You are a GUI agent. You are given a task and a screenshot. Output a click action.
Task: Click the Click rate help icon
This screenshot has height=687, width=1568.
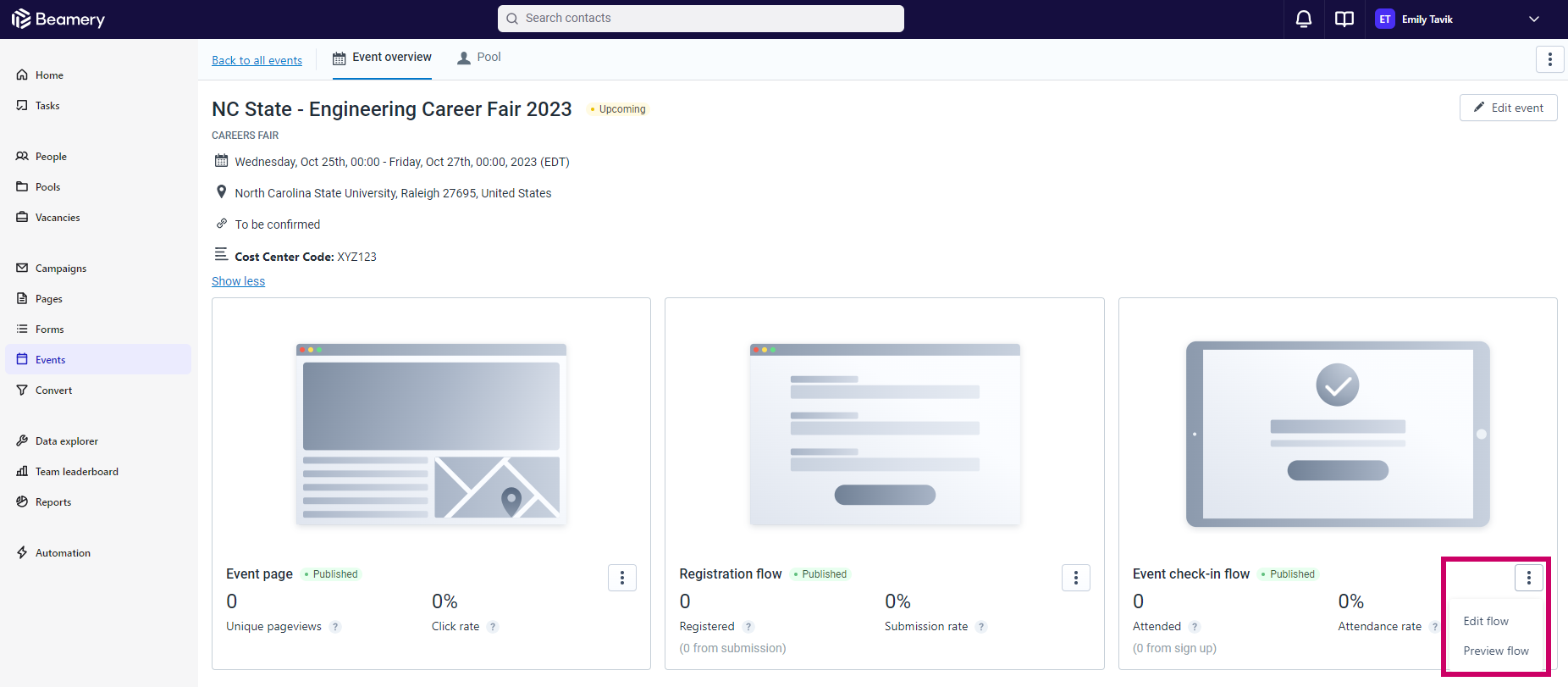tap(493, 627)
